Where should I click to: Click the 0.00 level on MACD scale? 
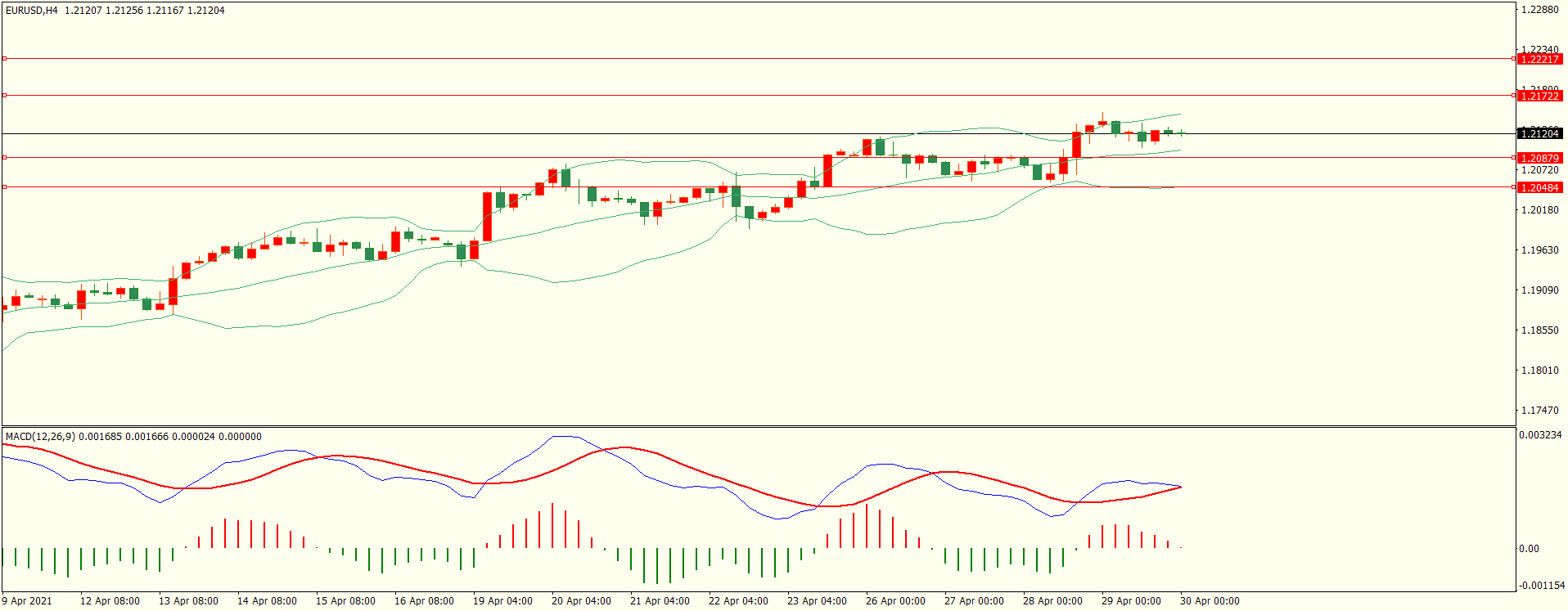click(x=1529, y=549)
